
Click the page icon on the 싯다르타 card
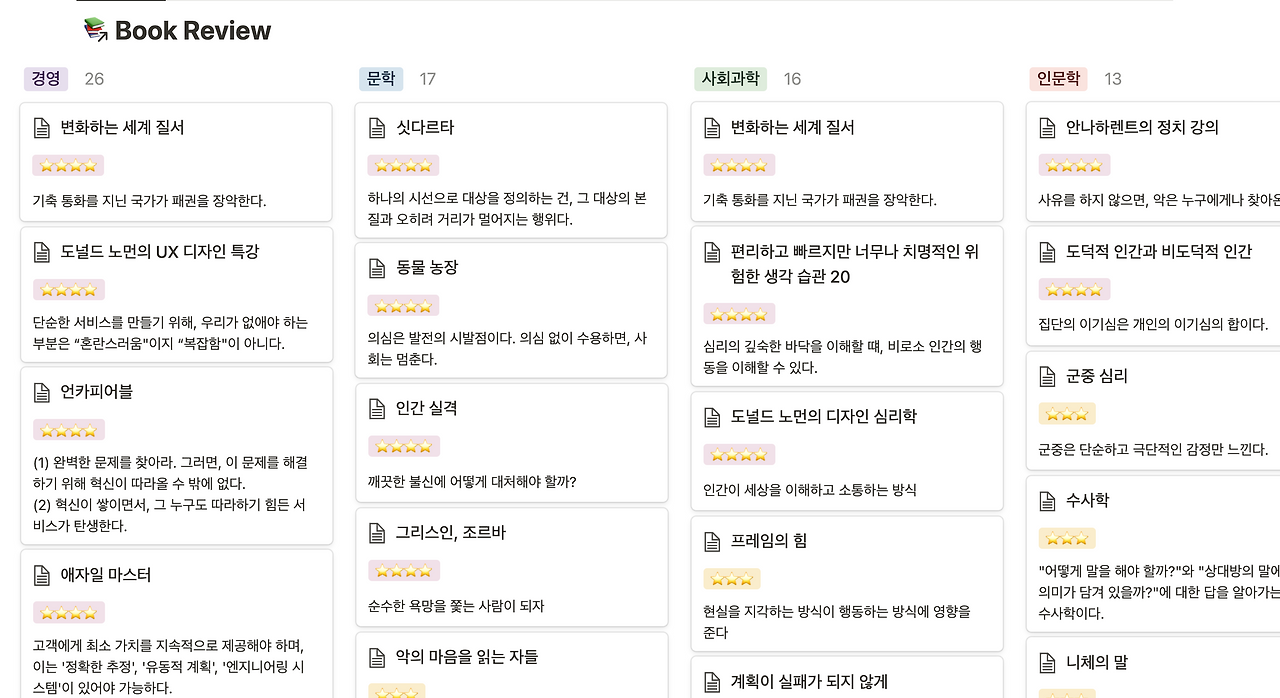[376, 128]
